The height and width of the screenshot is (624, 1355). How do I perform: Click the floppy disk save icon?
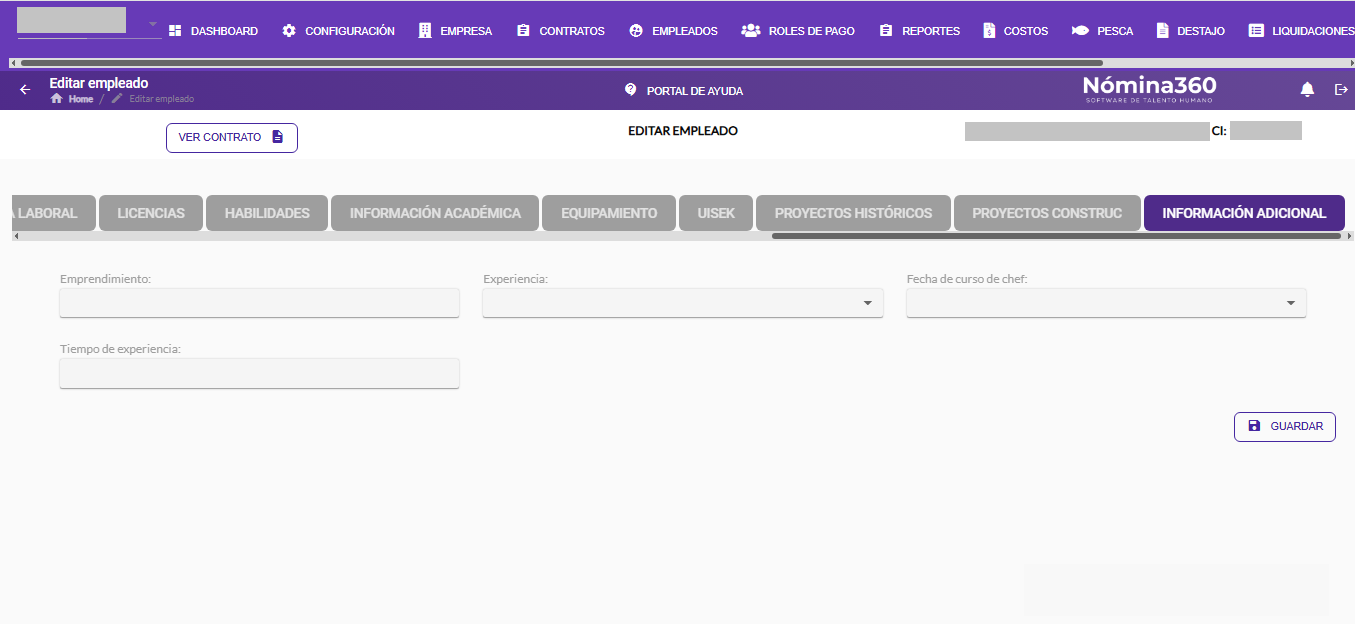click(x=1254, y=426)
